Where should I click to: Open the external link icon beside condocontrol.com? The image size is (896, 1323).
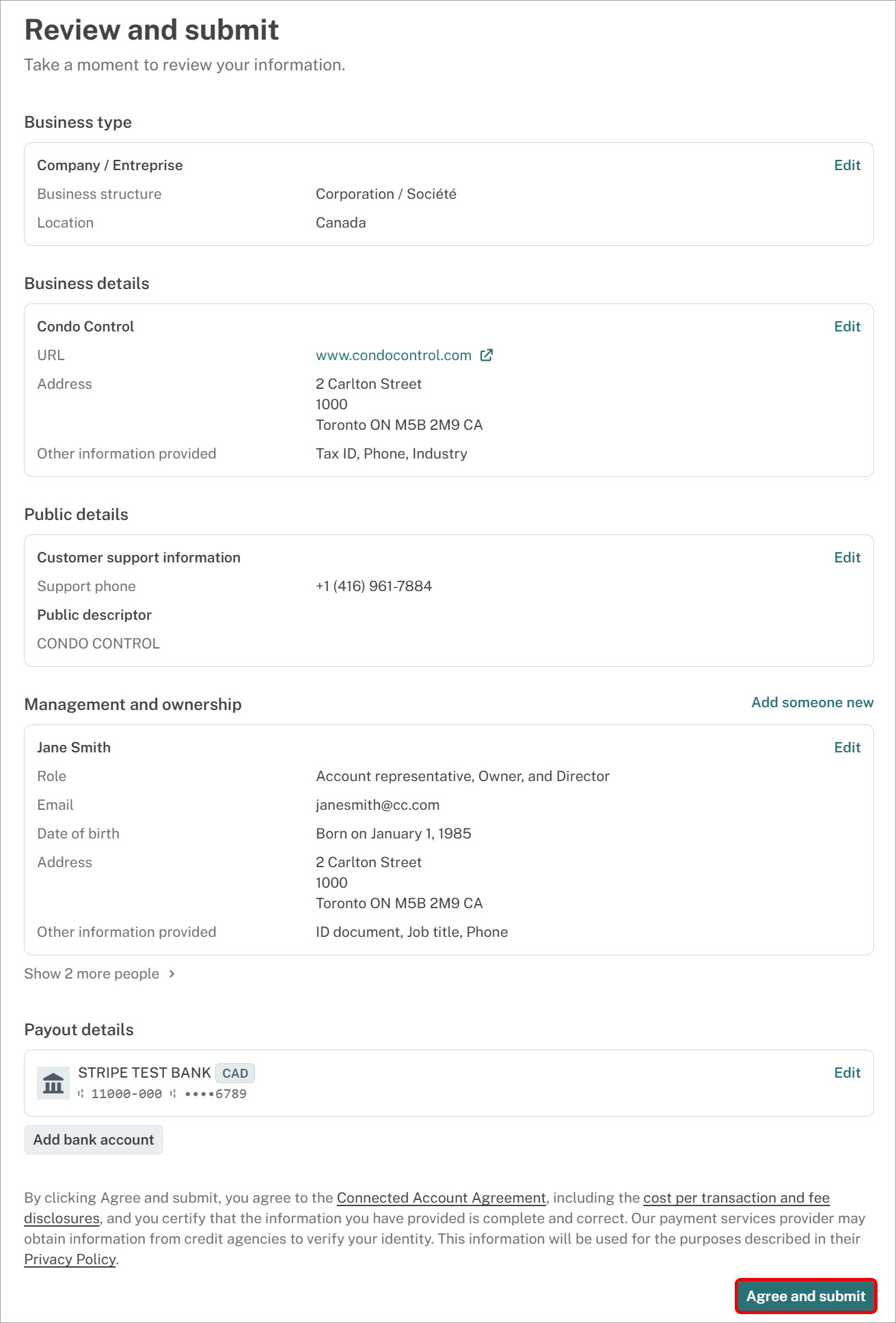[x=487, y=355]
